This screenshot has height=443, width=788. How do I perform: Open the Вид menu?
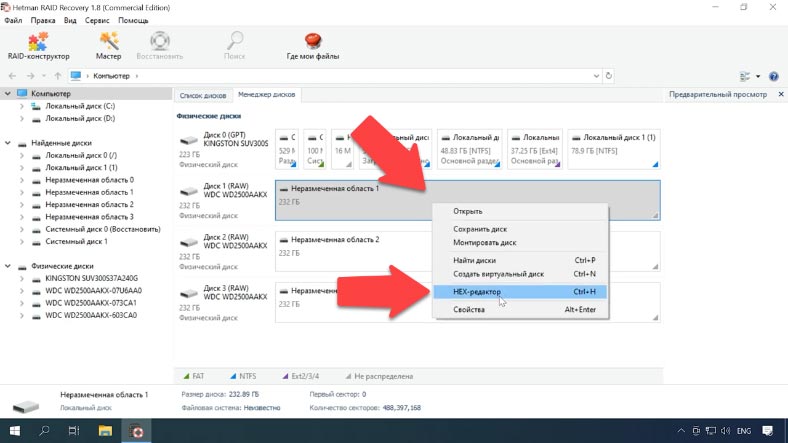click(x=70, y=21)
